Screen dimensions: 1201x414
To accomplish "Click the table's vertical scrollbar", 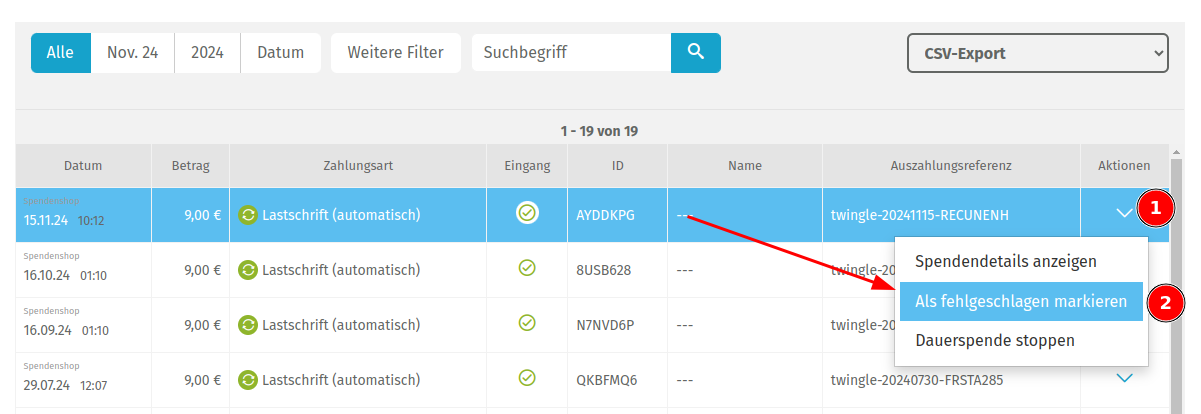I will click(x=1176, y=285).
